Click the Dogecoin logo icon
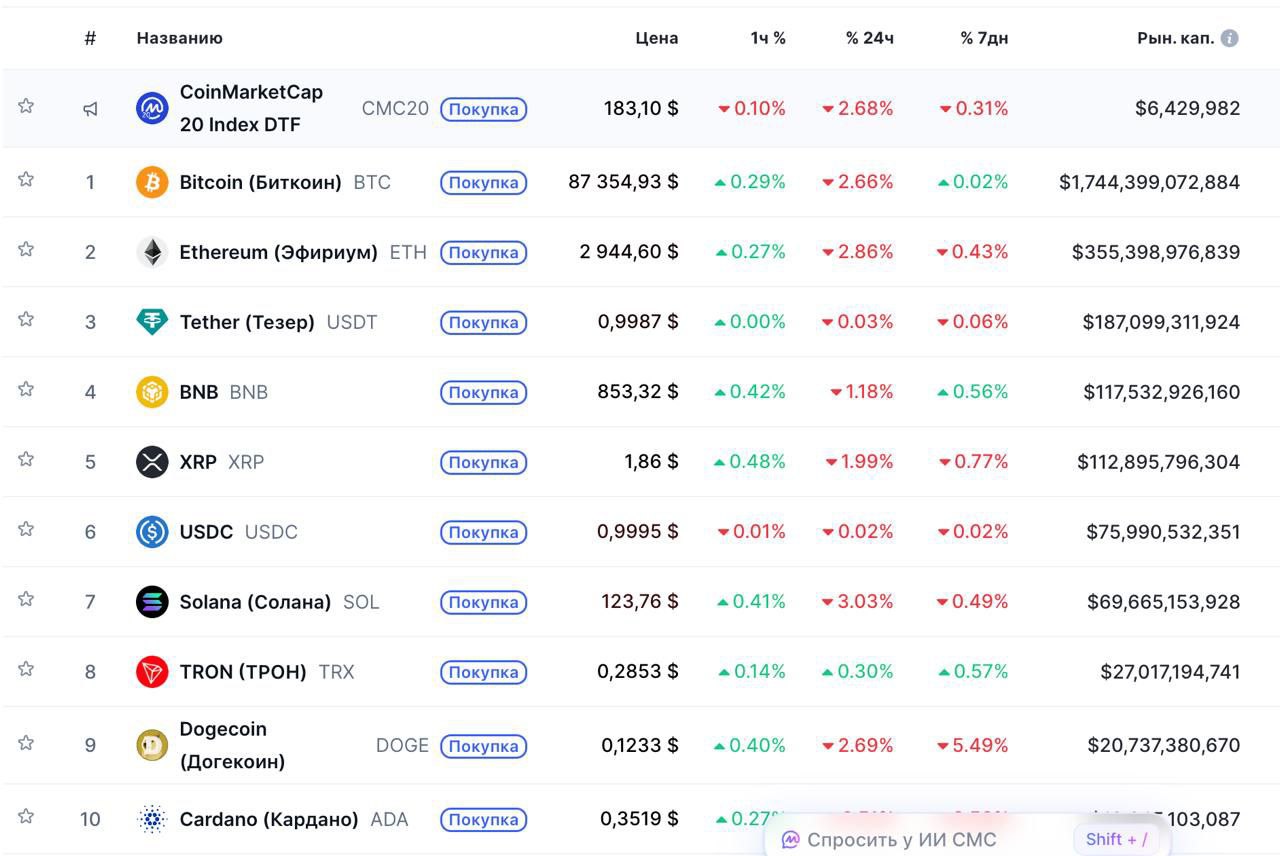The width and height of the screenshot is (1280, 856). tap(152, 745)
